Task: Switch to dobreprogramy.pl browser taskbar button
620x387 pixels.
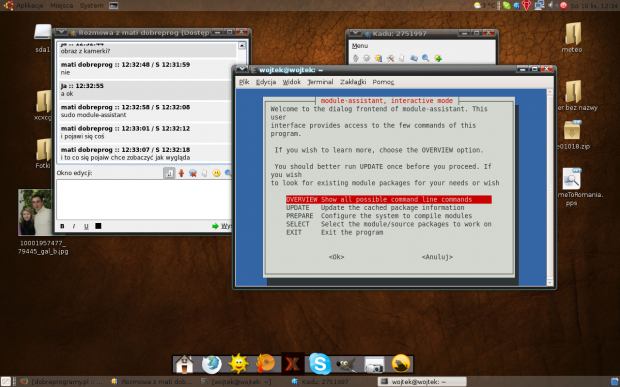Action: (62, 381)
